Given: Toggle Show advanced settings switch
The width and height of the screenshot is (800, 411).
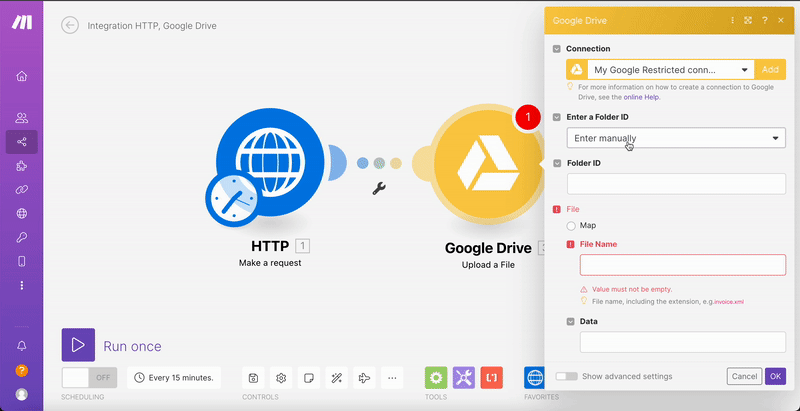Looking at the screenshot, I should (x=566, y=376).
